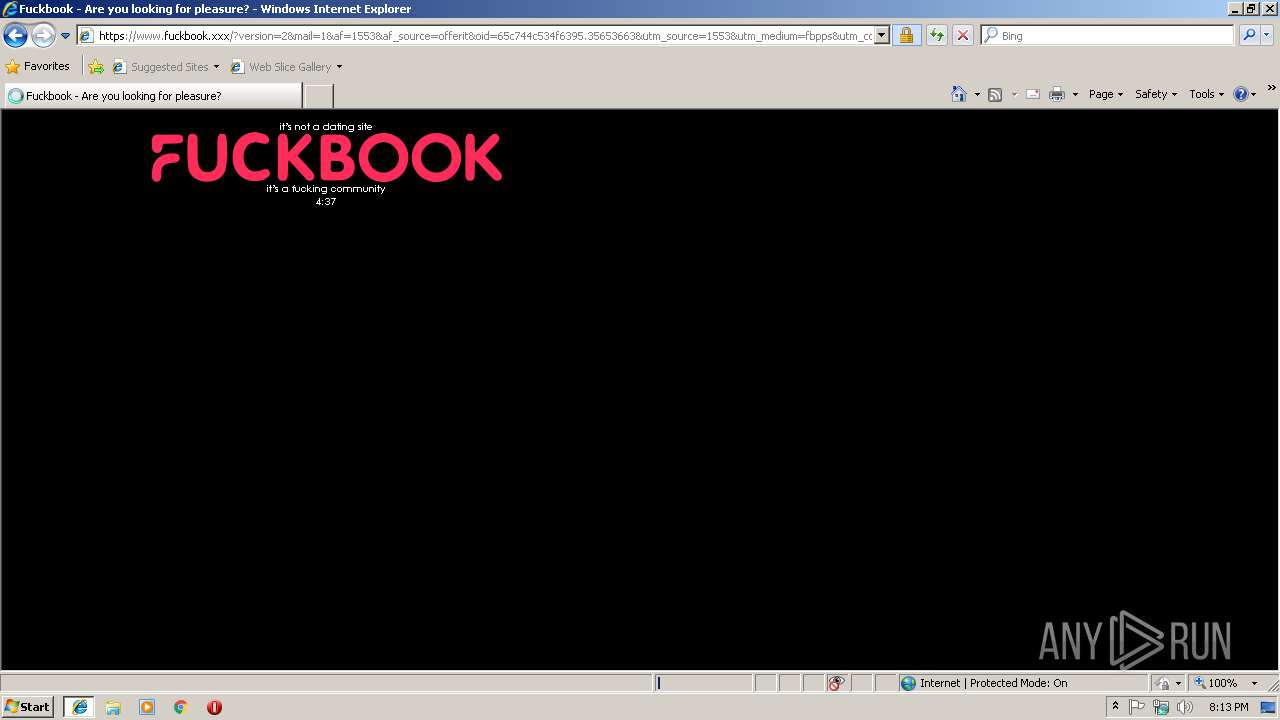Go forward with the Forward arrow button
The image size is (1280, 720).
tap(43, 36)
